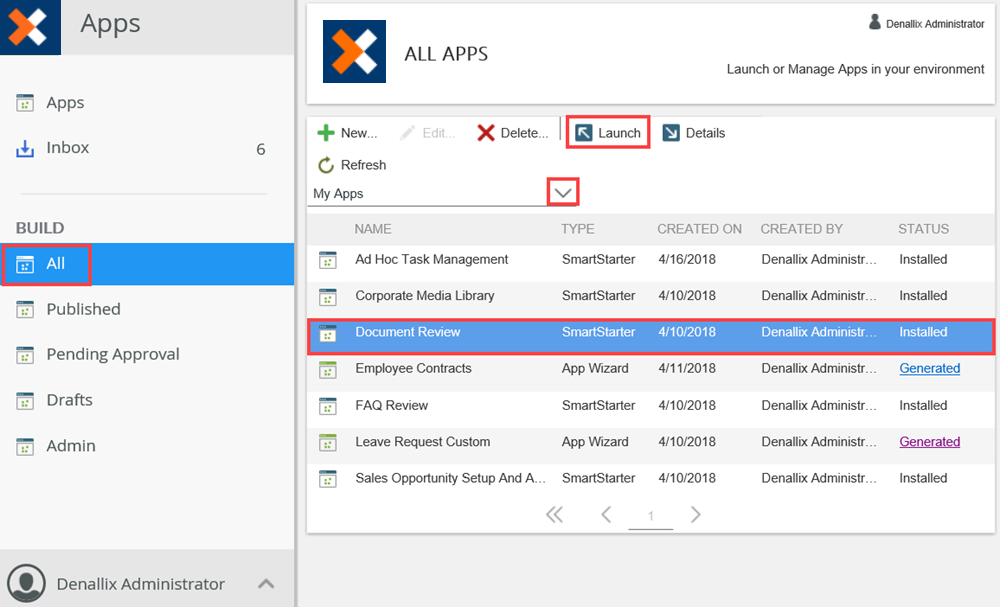Image resolution: width=1000 pixels, height=607 pixels.
Task: Expand the Denallix Administrator user menu
Action: coord(266,584)
